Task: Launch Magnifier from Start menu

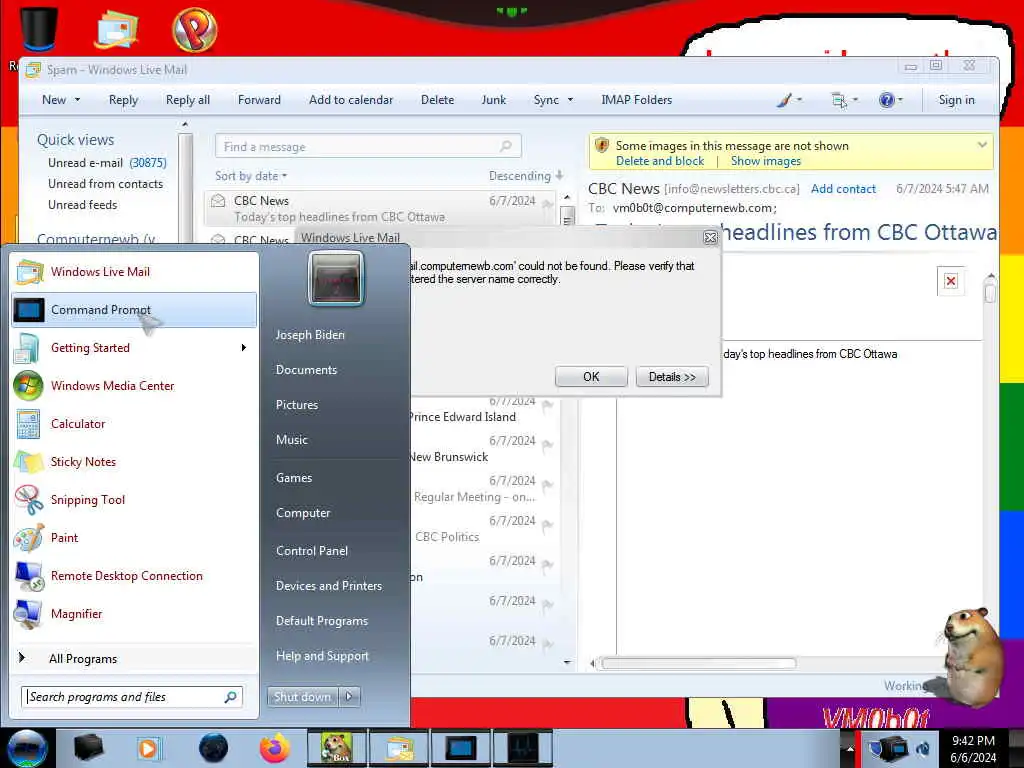Action: click(134, 614)
